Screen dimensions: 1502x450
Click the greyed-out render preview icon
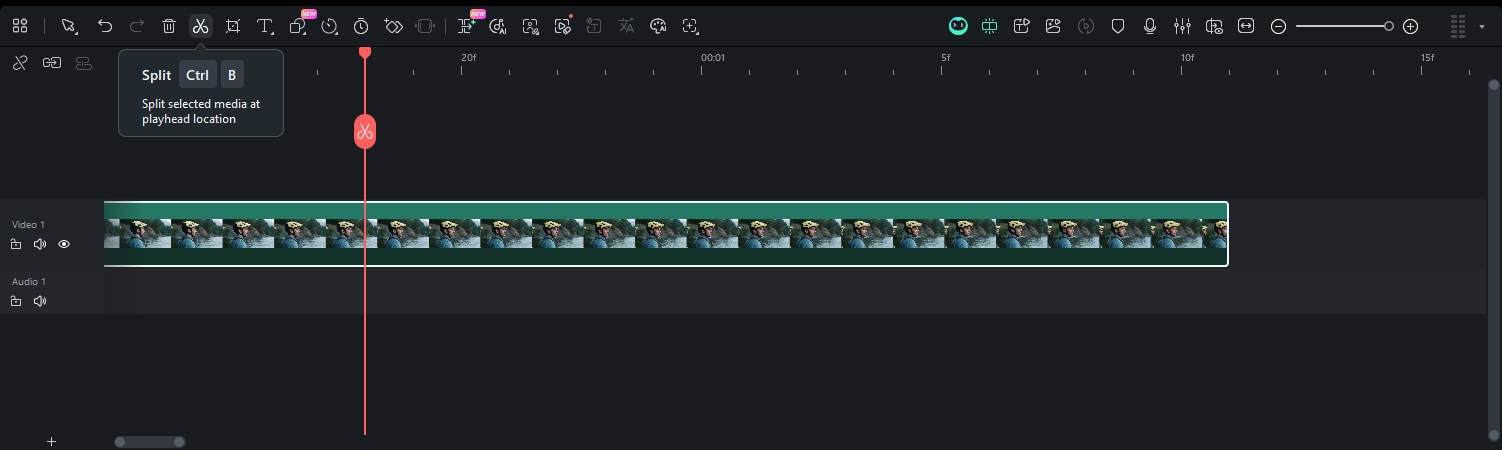pos(1086,26)
